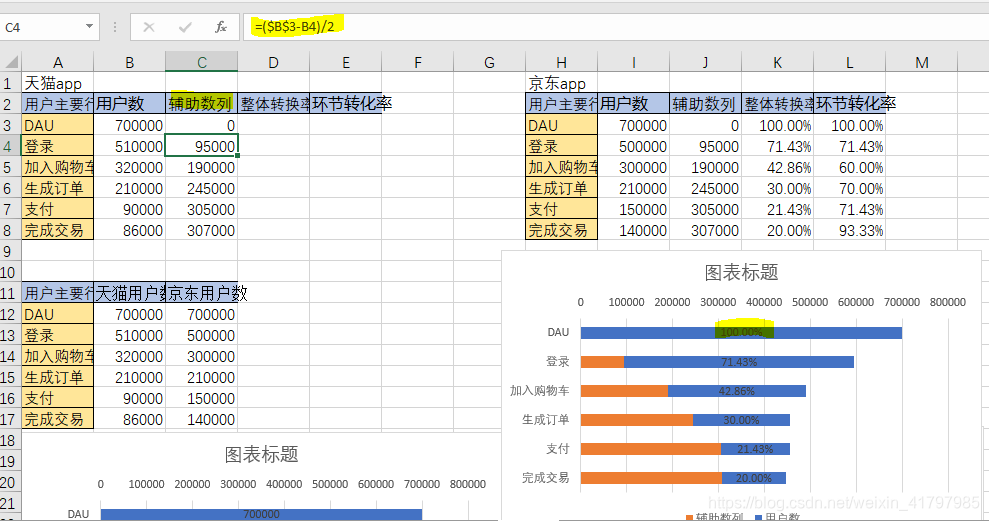
Task: Select the orange helper bar in 登录 row
Action: click(x=602, y=362)
